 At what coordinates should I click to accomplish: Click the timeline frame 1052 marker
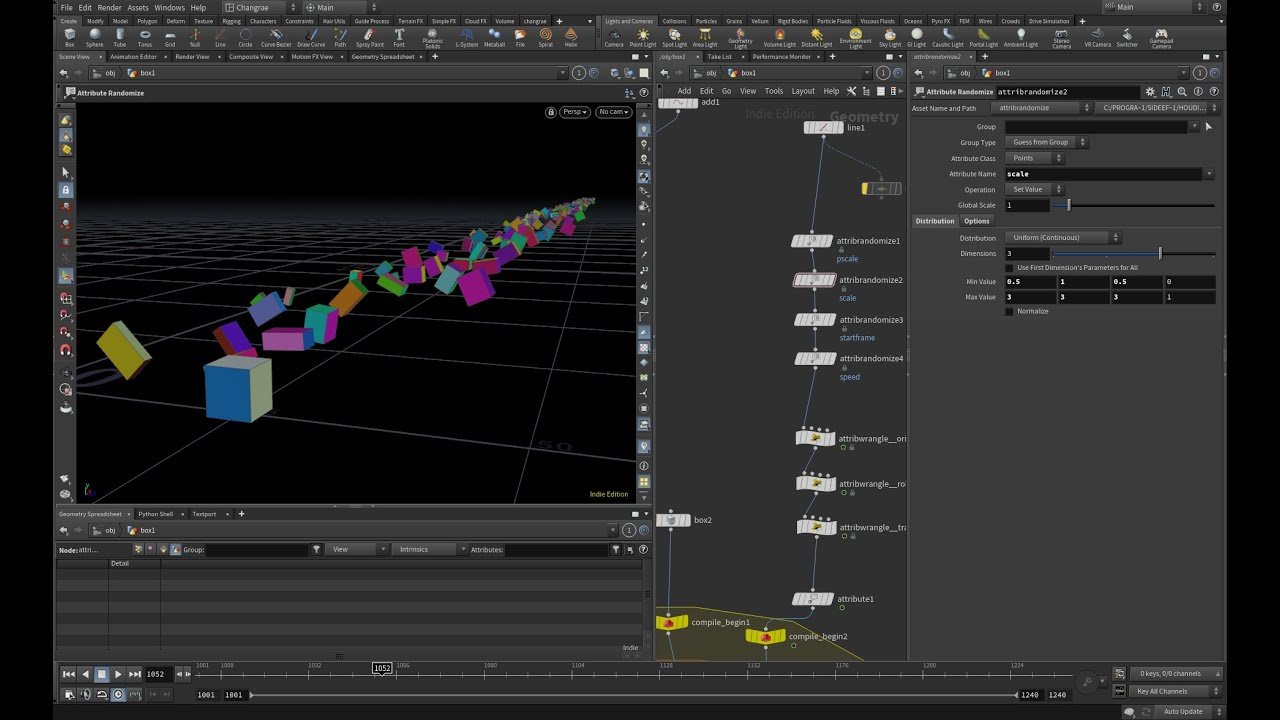(382, 668)
